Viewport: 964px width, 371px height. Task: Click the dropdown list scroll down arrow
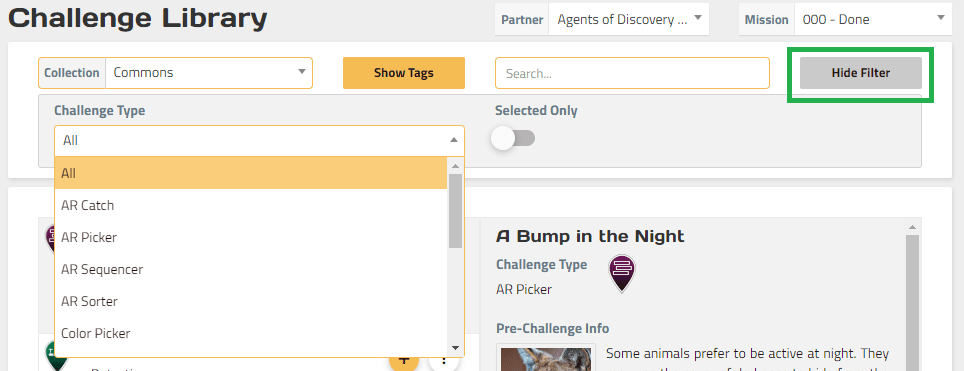click(455, 348)
